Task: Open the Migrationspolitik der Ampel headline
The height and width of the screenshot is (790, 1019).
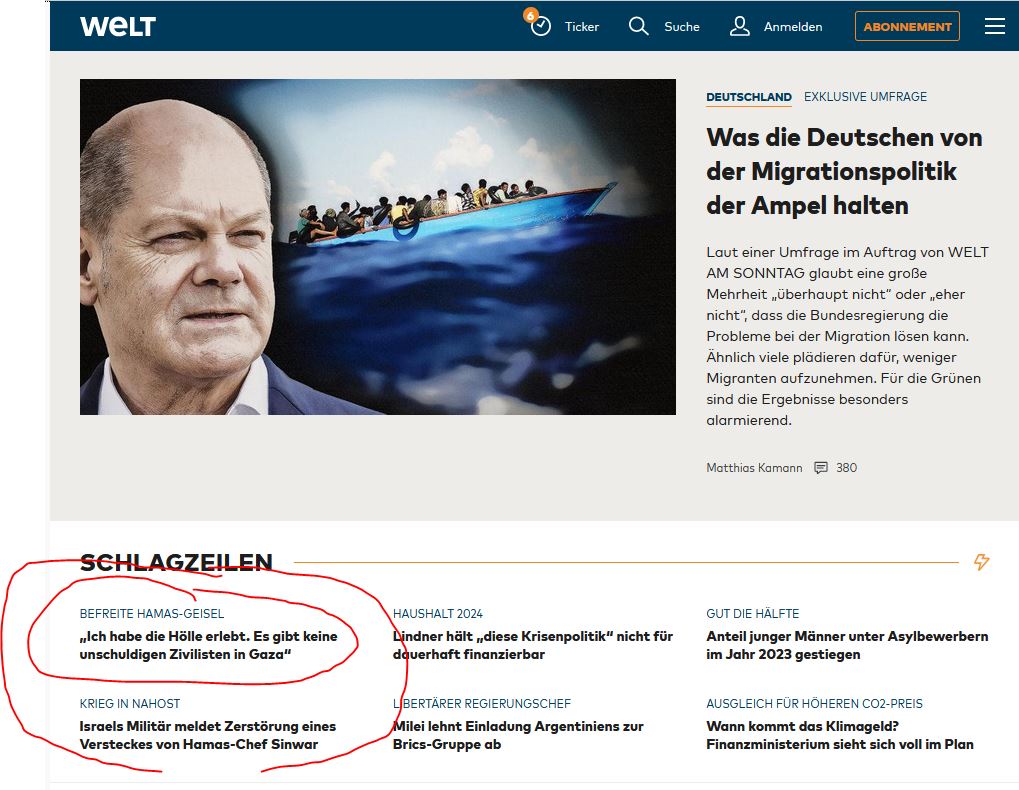Action: (x=844, y=171)
